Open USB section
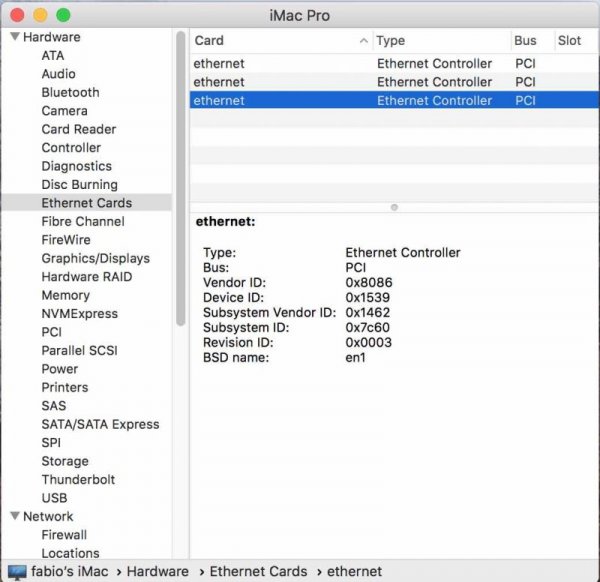The width and height of the screenshot is (600, 582). pos(54,498)
